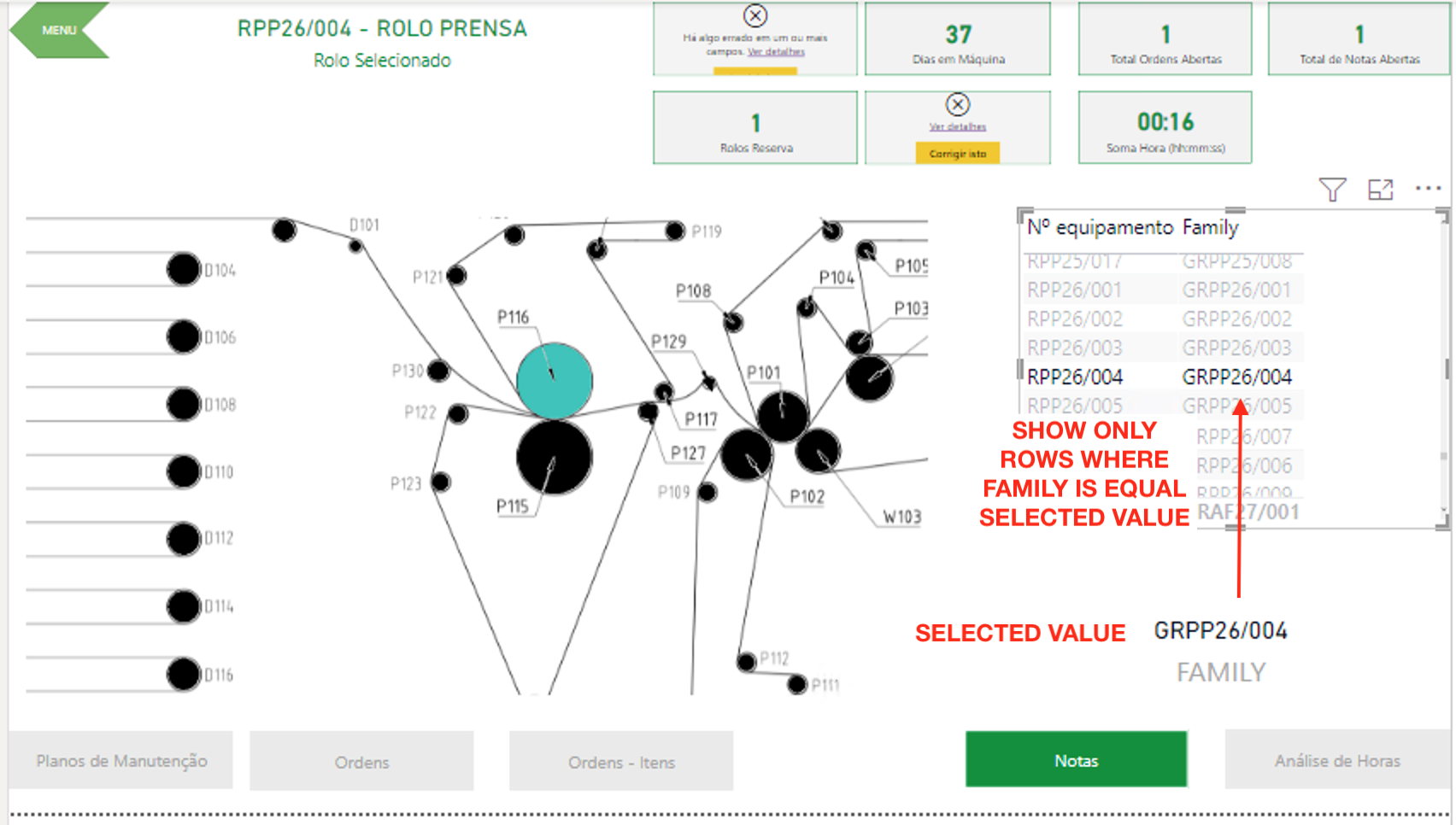Sort table by 'Family' column header
1456x825 pixels.
pos(1210,227)
